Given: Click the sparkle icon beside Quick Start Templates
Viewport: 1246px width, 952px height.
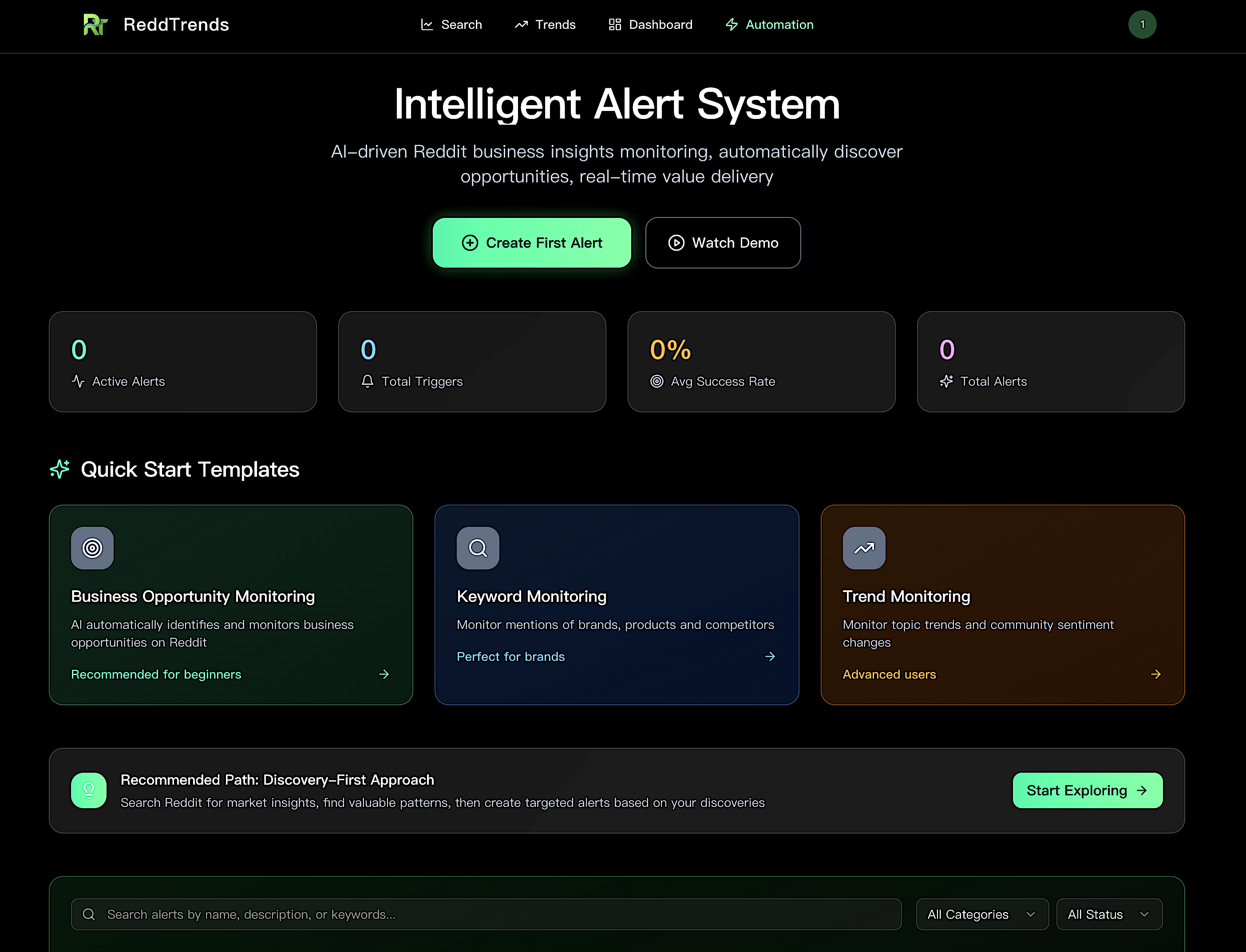Looking at the screenshot, I should point(59,469).
